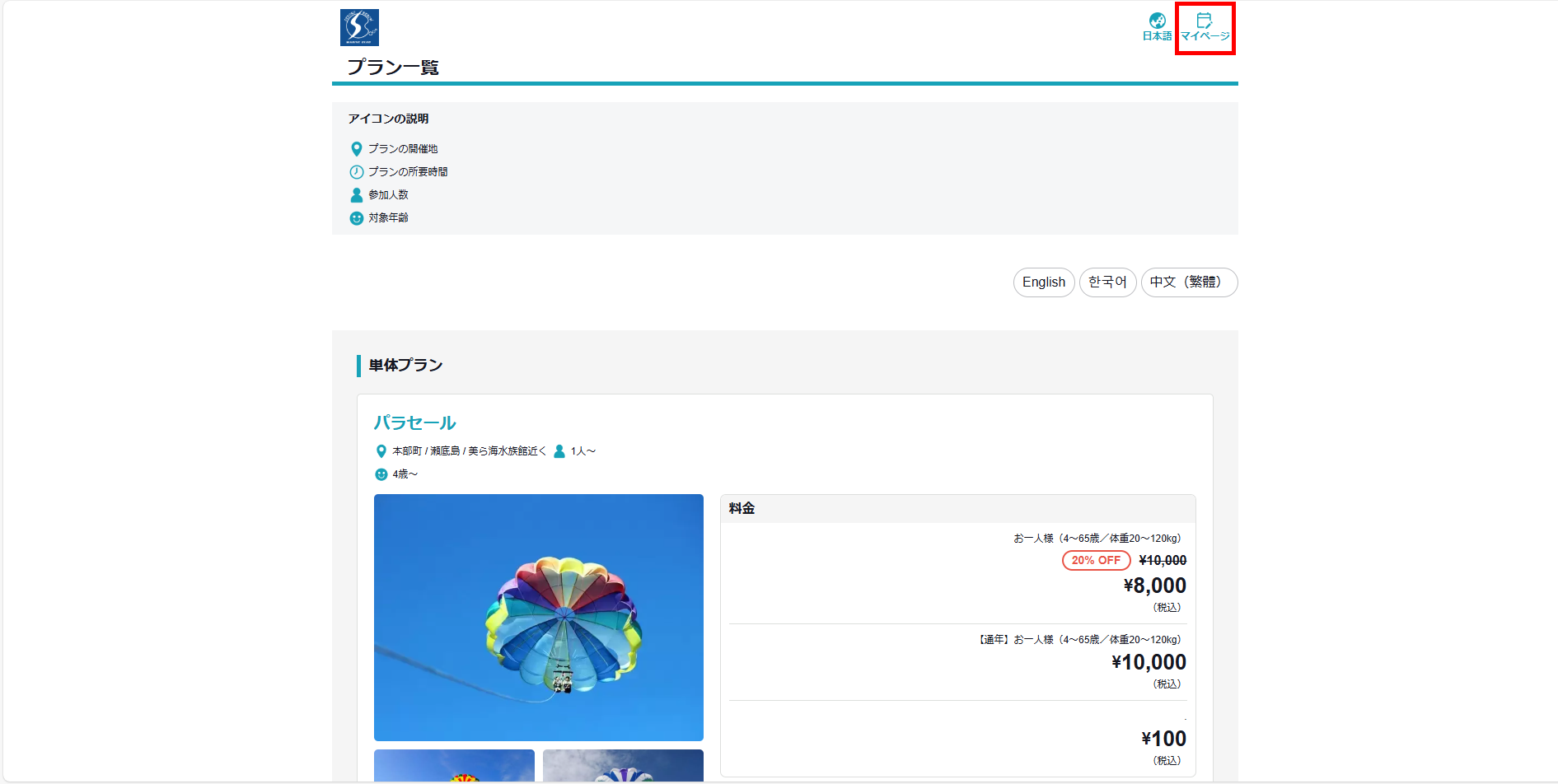Click the person icon beside 1人〜
Viewport: 1558px width, 784px height.
click(559, 451)
